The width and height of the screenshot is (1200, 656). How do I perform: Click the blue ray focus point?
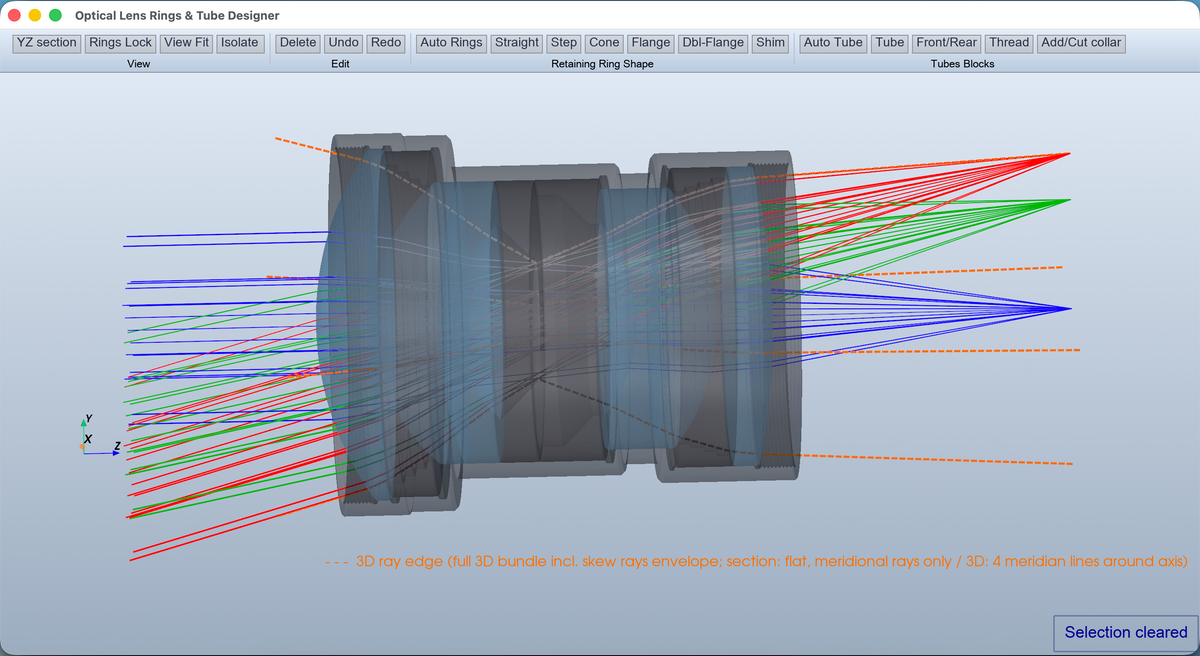click(x=1070, y=309)
